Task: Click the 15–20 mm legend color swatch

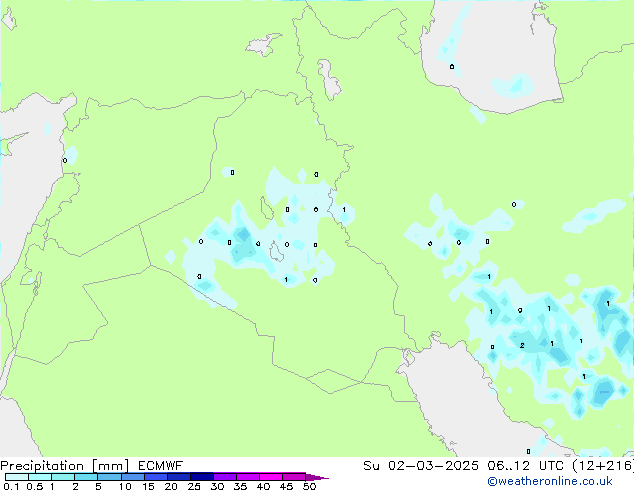Action: (156, 477)
